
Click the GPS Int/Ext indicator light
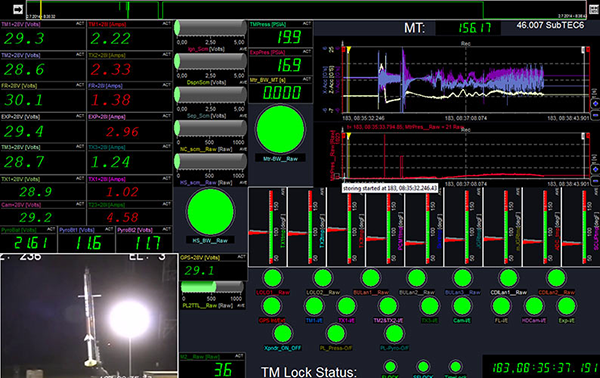pos(272,306)
